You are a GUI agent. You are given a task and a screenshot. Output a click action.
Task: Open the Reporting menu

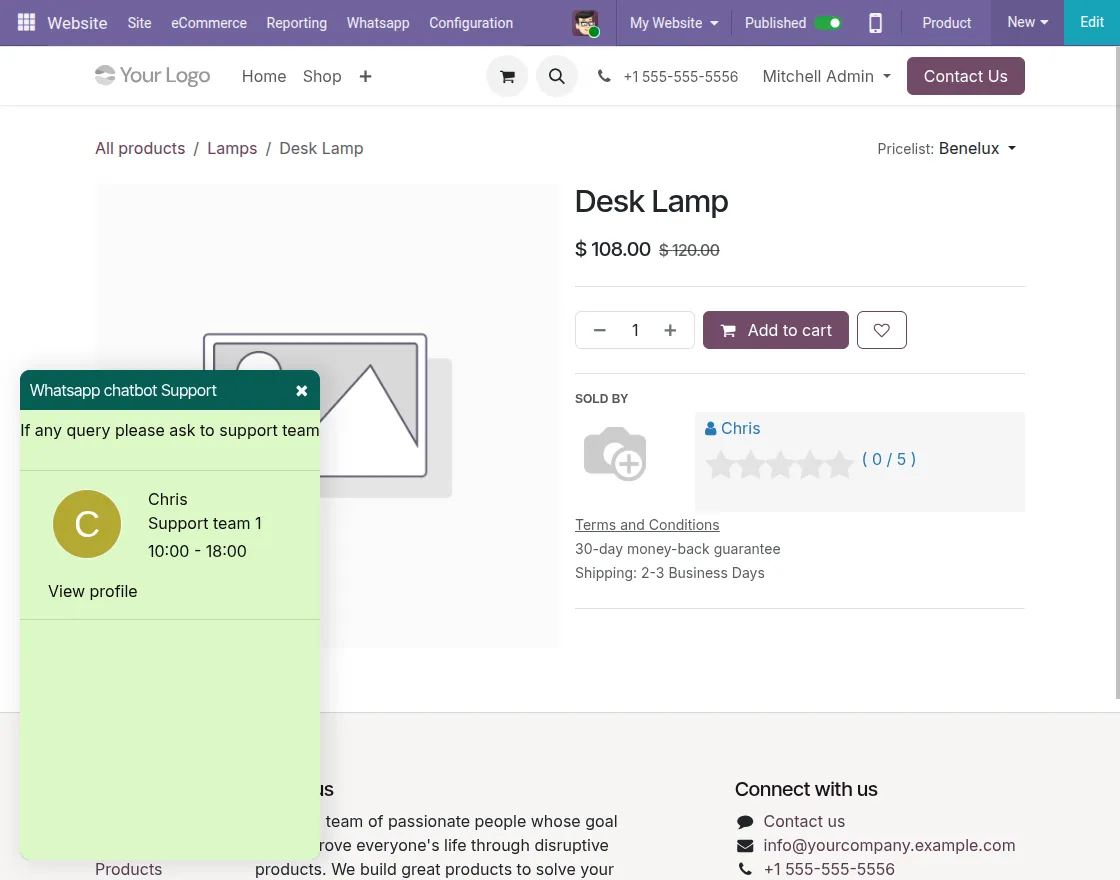[296, 23]
